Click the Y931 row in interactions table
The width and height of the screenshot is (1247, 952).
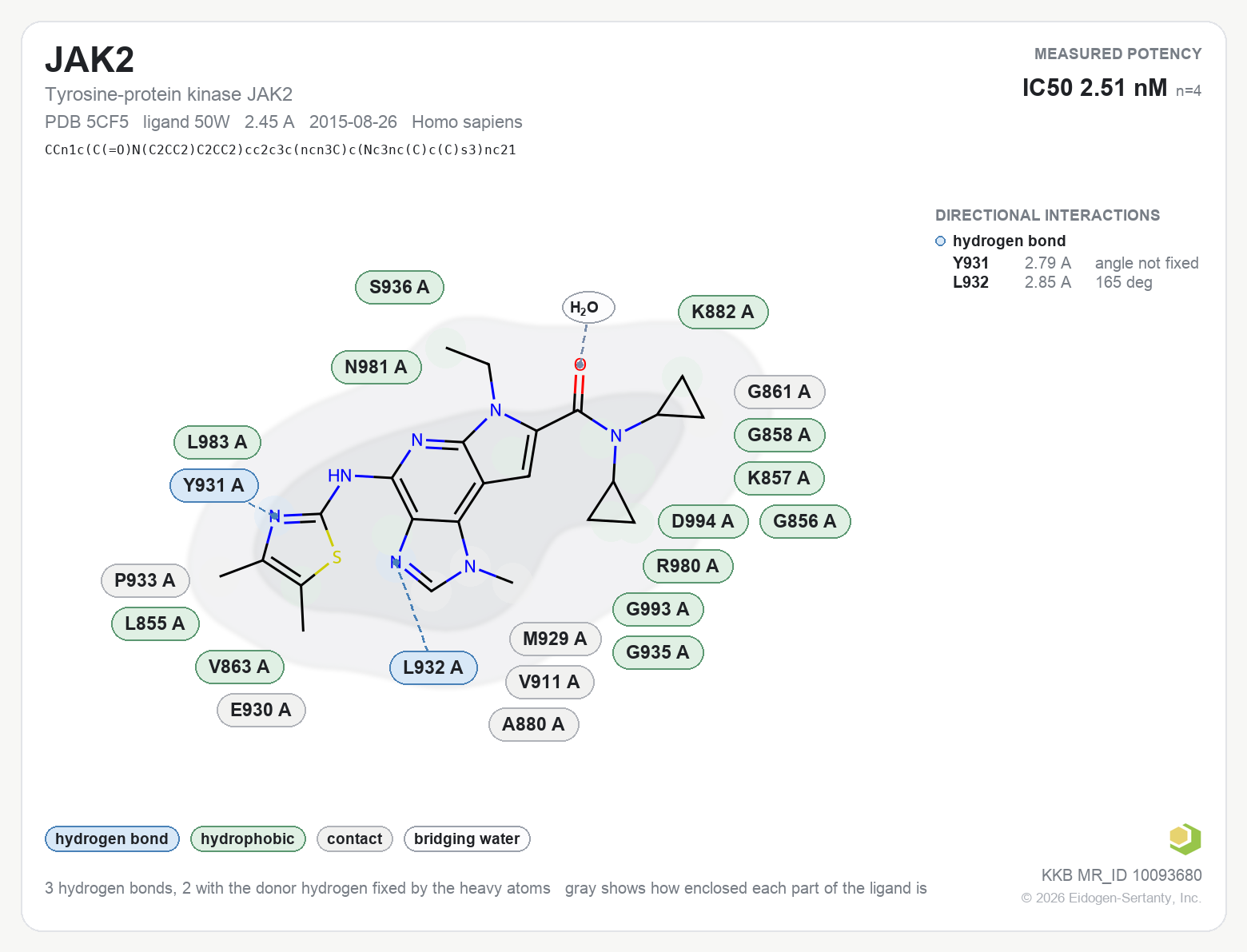point(1076,263)
